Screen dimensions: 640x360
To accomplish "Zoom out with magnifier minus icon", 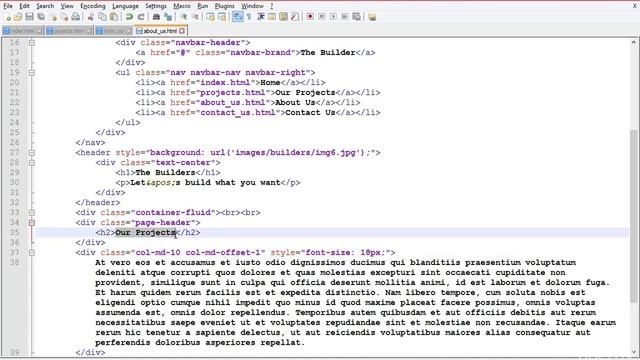I will (196, 17).
